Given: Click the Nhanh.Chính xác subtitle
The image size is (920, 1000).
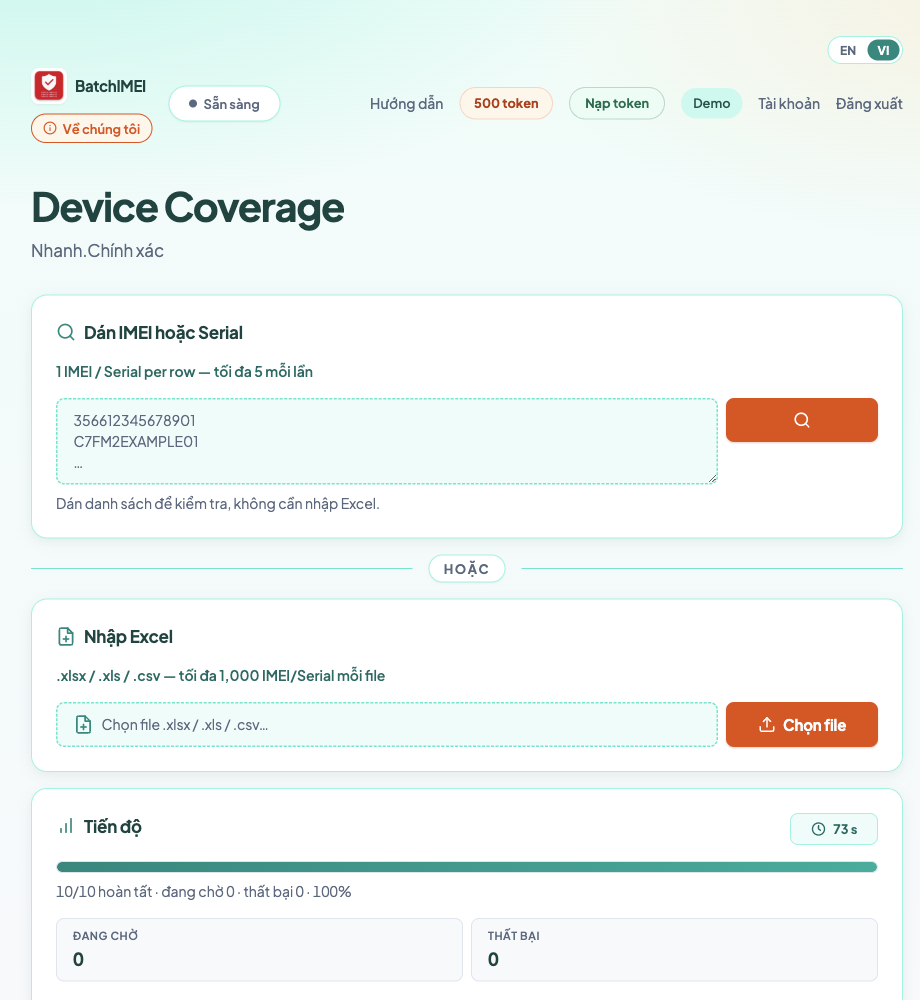Looking at the screenshot, I should click(x=98, y=251).
